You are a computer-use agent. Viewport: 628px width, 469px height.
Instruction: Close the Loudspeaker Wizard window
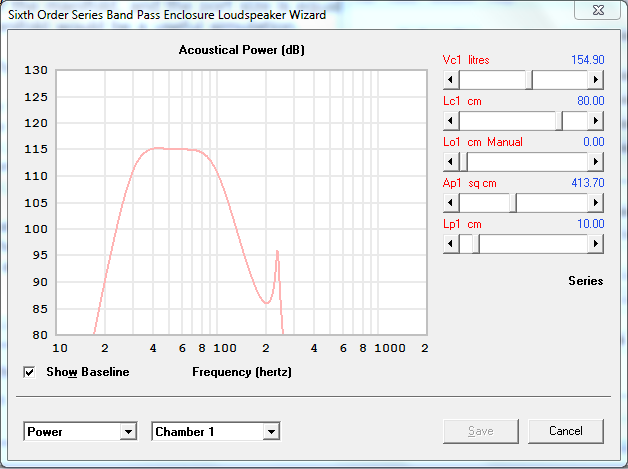(598, 10)
